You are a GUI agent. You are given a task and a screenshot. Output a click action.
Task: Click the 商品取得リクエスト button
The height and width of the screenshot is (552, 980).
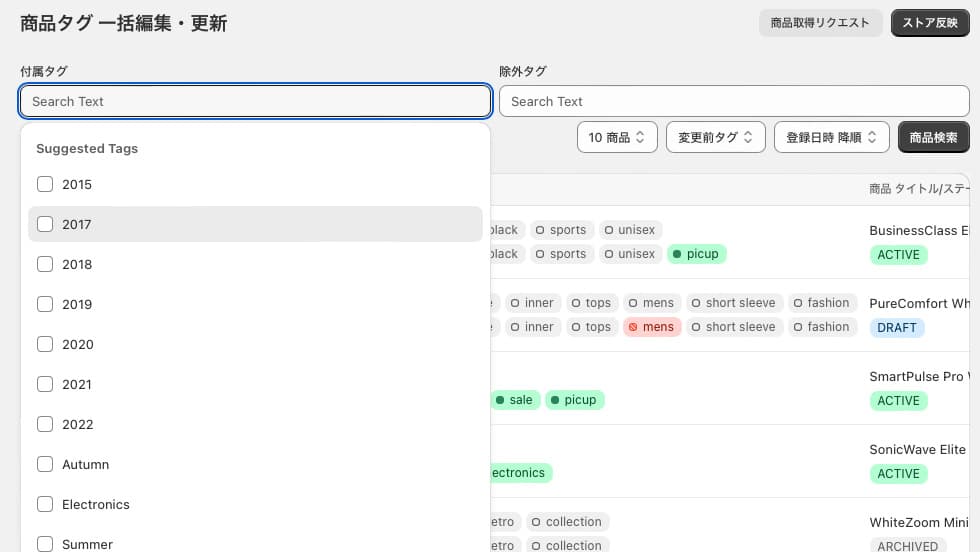pyautogui.click(x=820, y=23)
